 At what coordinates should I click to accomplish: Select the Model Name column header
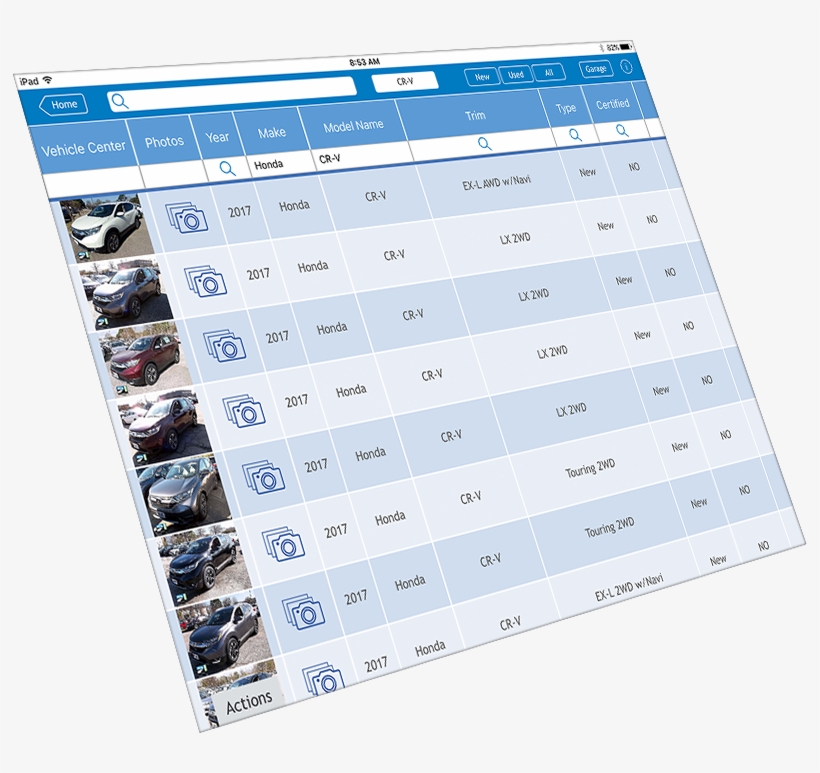click(352, 124)
